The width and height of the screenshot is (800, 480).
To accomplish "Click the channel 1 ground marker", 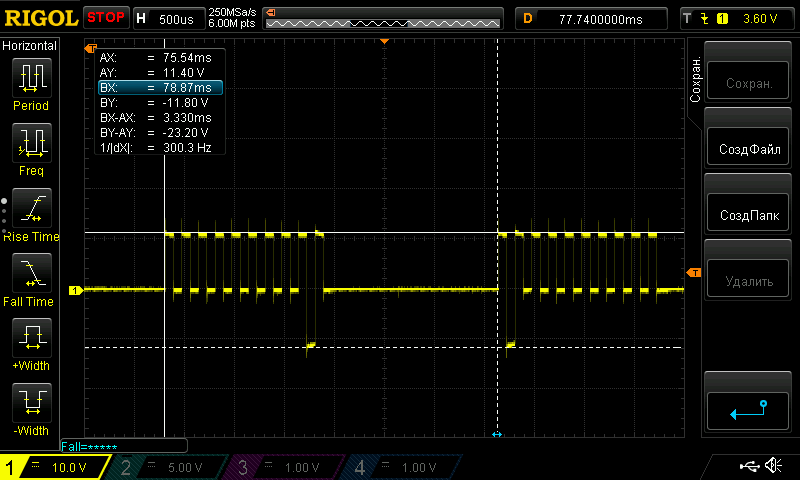I will pyautogui.click(x=76, y=290).
